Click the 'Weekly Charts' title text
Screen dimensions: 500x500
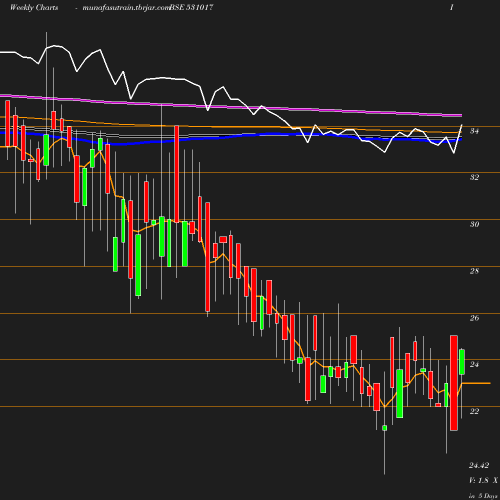[x=34, y=7]
